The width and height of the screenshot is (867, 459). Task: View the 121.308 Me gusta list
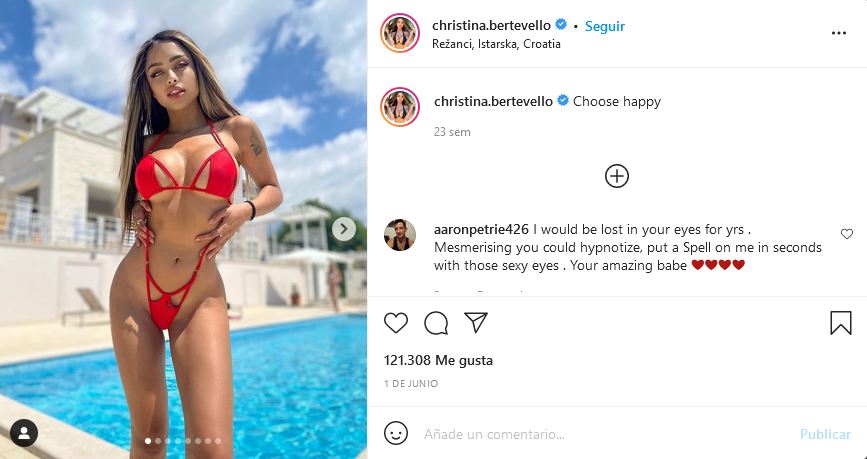438,360
